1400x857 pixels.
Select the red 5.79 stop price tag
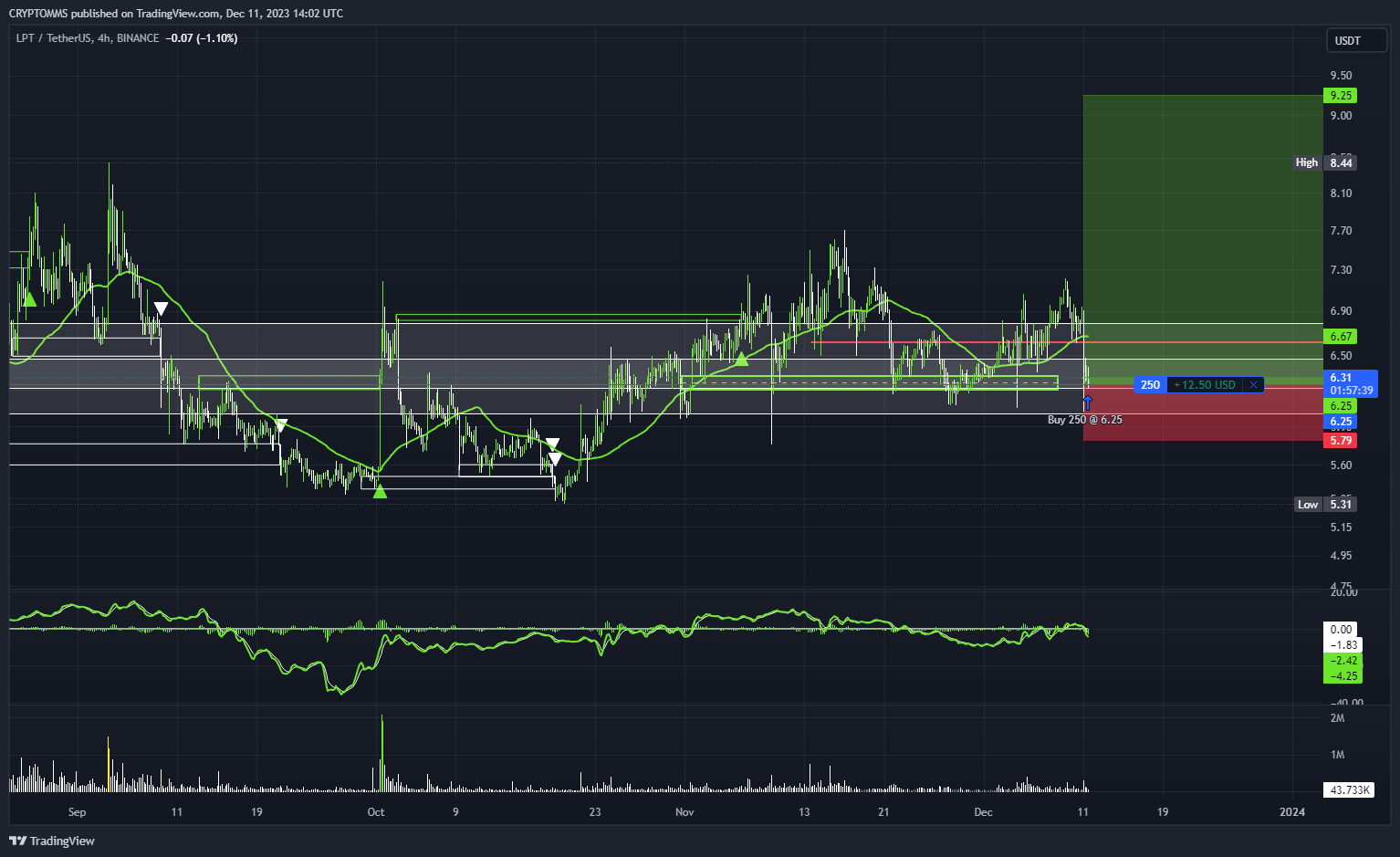coord(1340,441)
